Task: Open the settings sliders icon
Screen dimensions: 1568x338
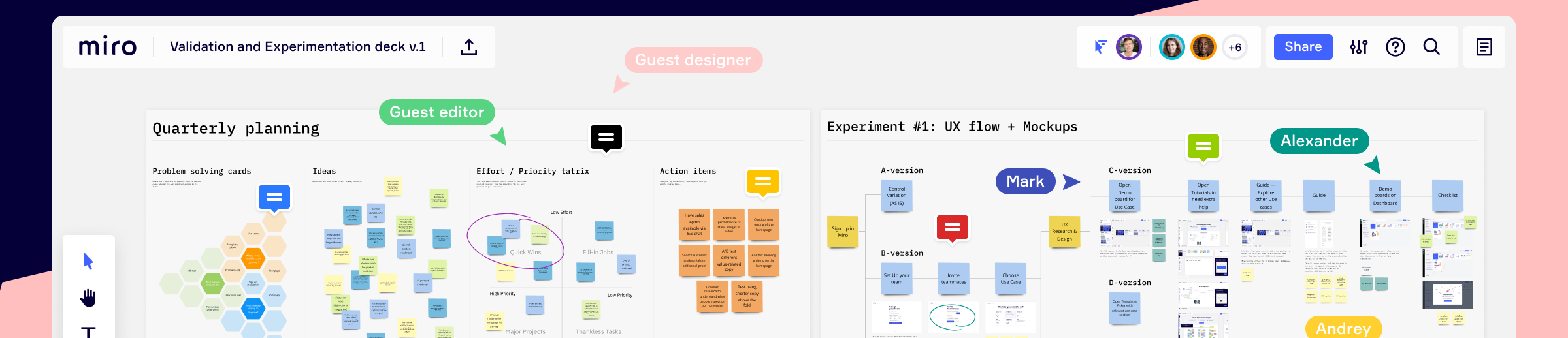Action: coord(1358,47)
